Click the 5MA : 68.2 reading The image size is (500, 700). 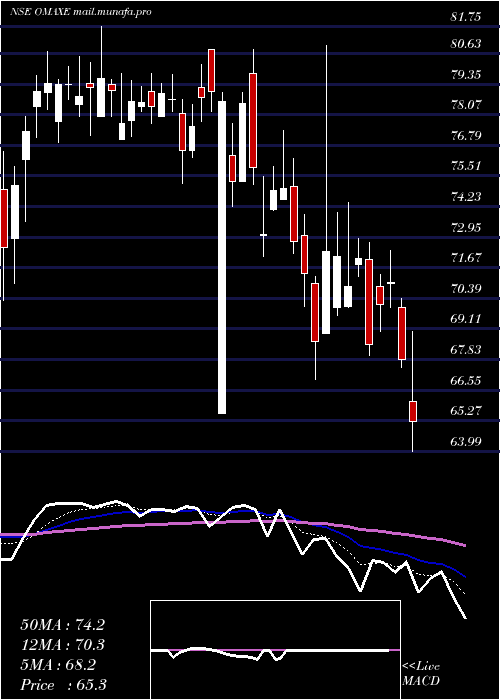pos(58,665)
